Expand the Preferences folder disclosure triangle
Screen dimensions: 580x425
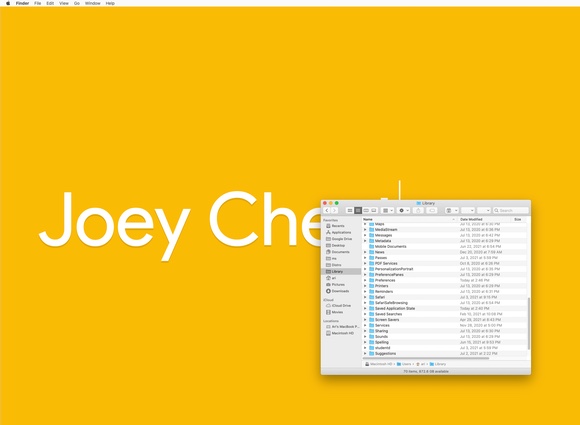coord(365,280)
